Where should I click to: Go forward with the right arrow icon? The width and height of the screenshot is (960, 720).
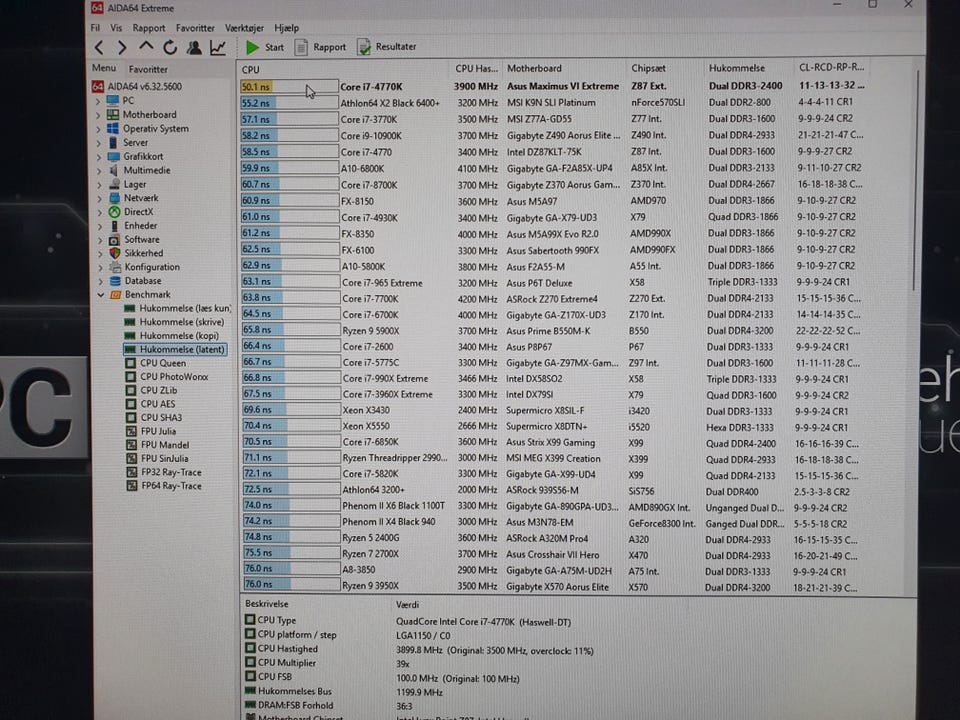pyautogui.click(x=122, y=47)
